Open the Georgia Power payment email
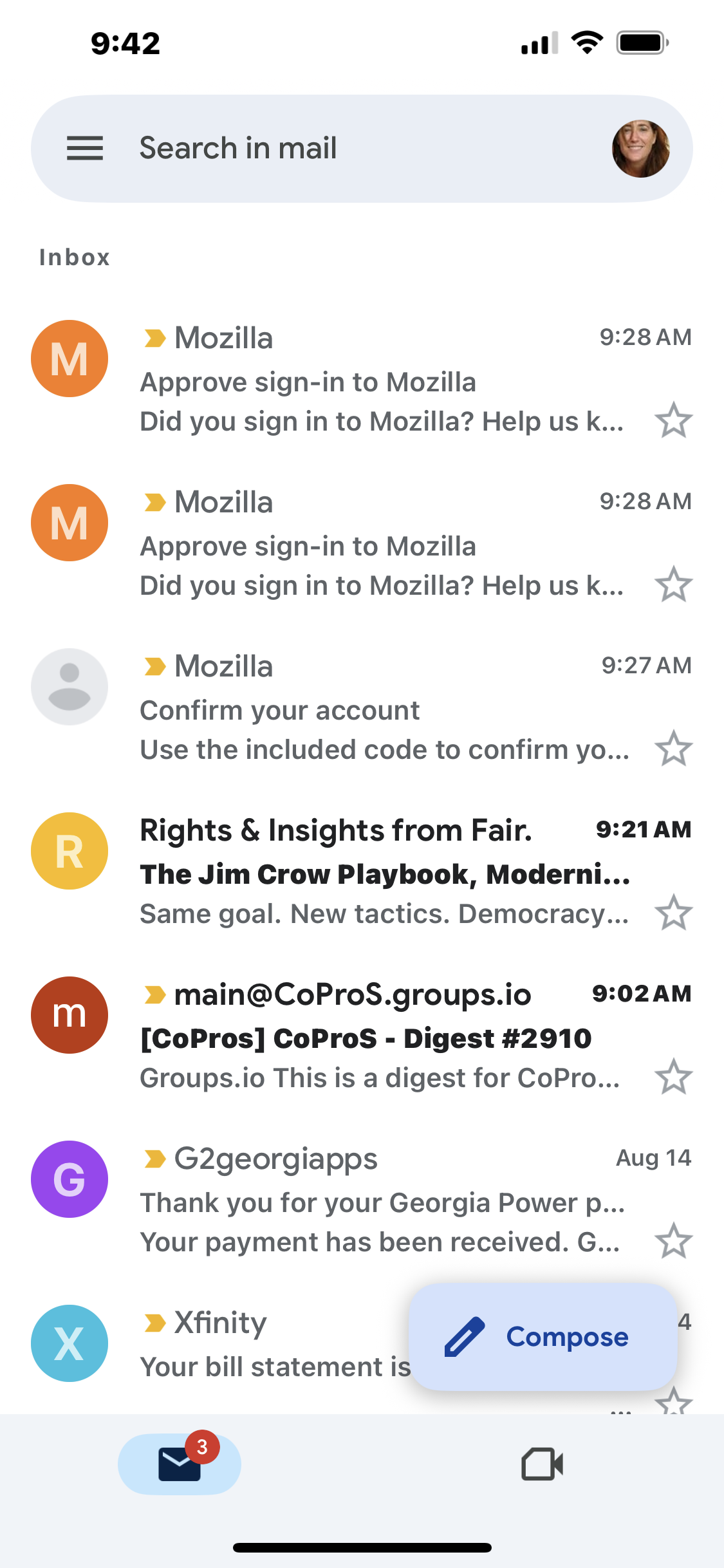This screenshot has height=1568, width=724. pos(382,1203)
